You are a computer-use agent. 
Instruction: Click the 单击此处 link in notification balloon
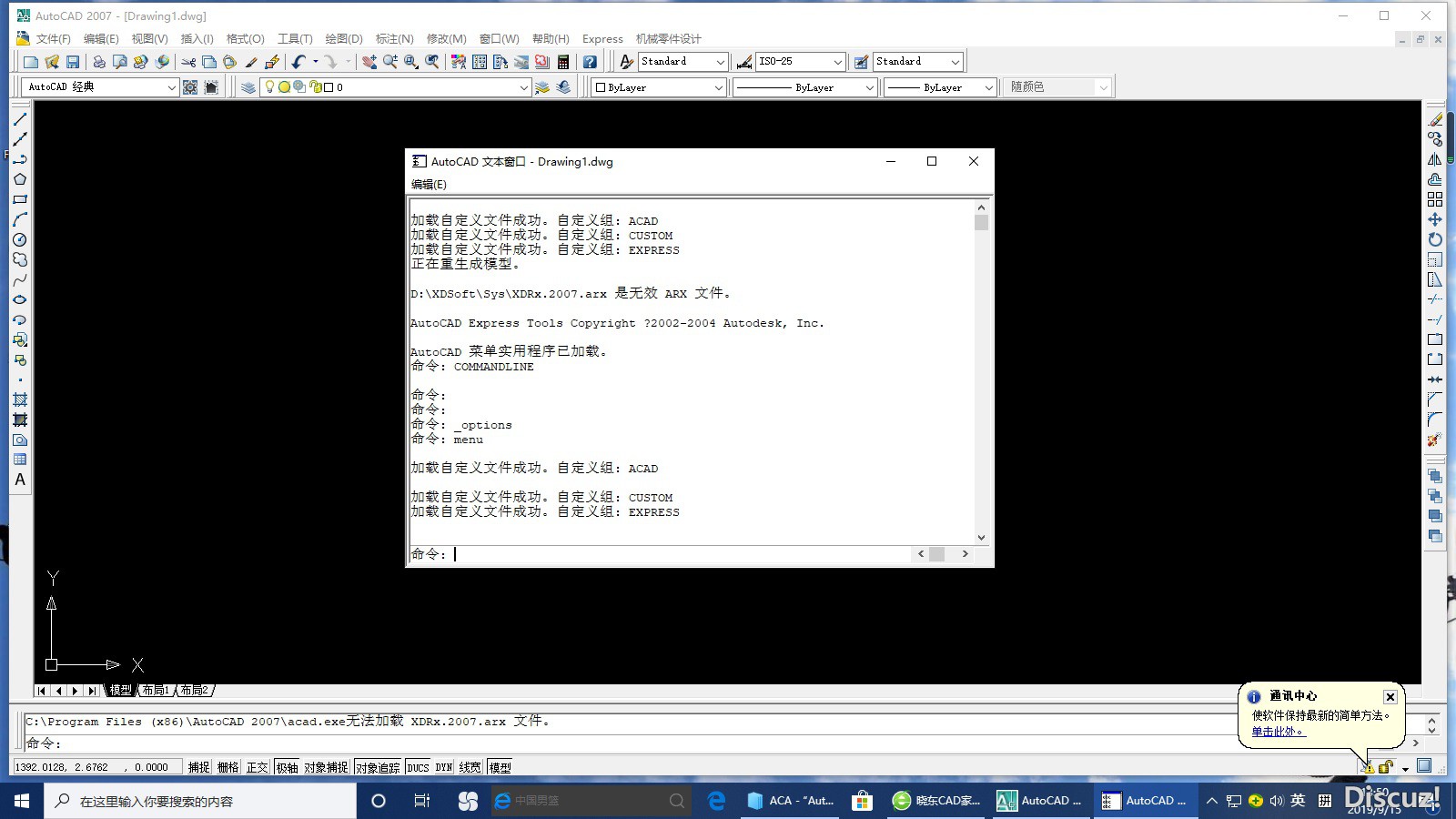[1278, 732]
